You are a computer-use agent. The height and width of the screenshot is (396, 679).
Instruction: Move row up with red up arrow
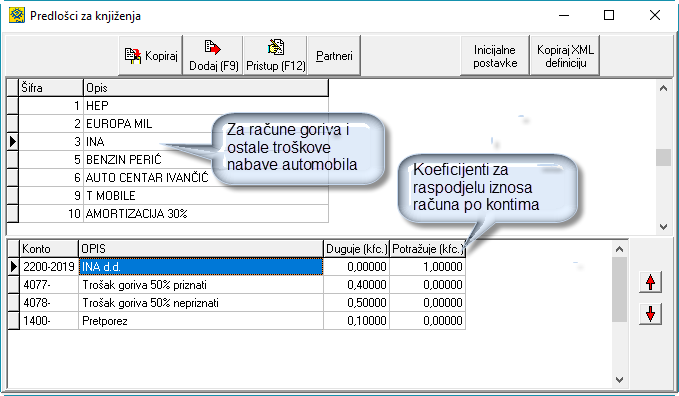(650, 282)
